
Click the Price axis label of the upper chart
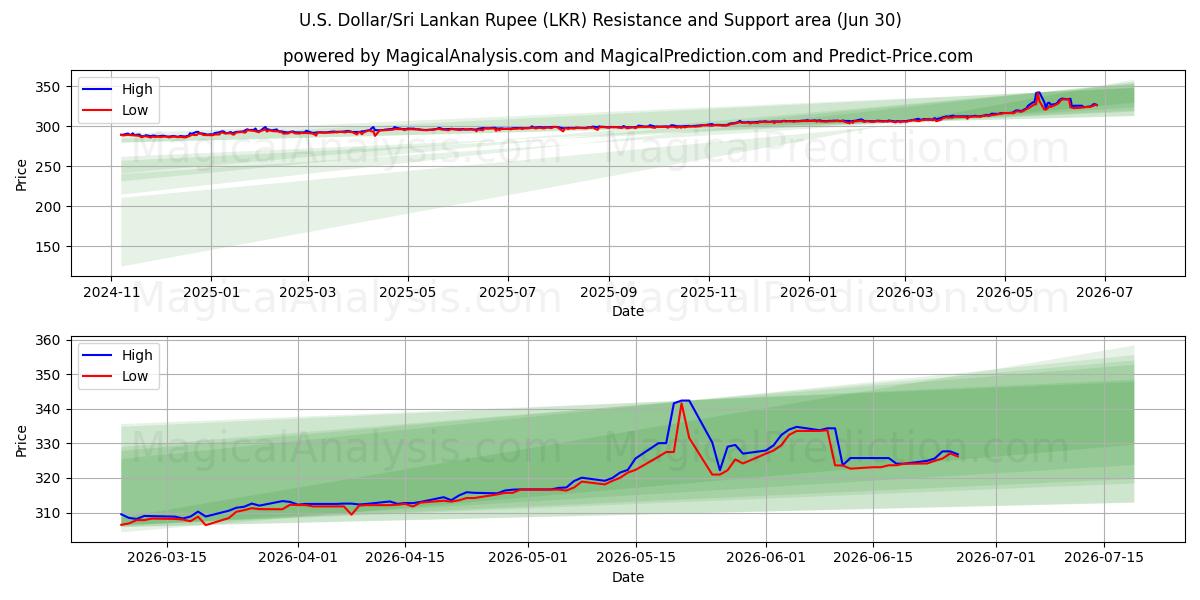coord(22,174)
